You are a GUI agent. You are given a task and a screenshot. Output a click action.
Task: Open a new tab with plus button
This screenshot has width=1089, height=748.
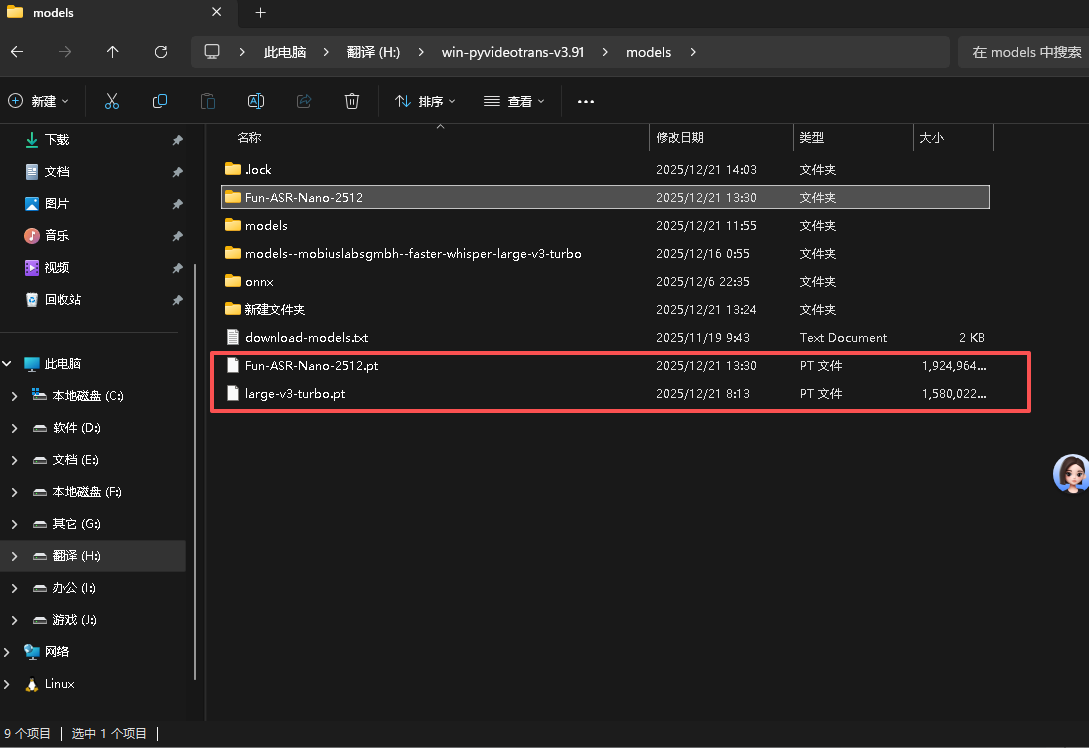(260, 13)
